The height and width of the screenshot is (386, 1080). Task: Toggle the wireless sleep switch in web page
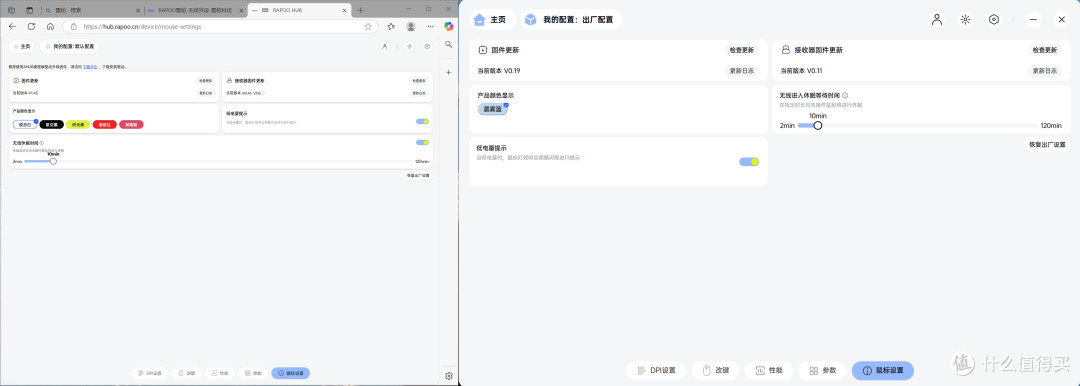tap(422, 143)
